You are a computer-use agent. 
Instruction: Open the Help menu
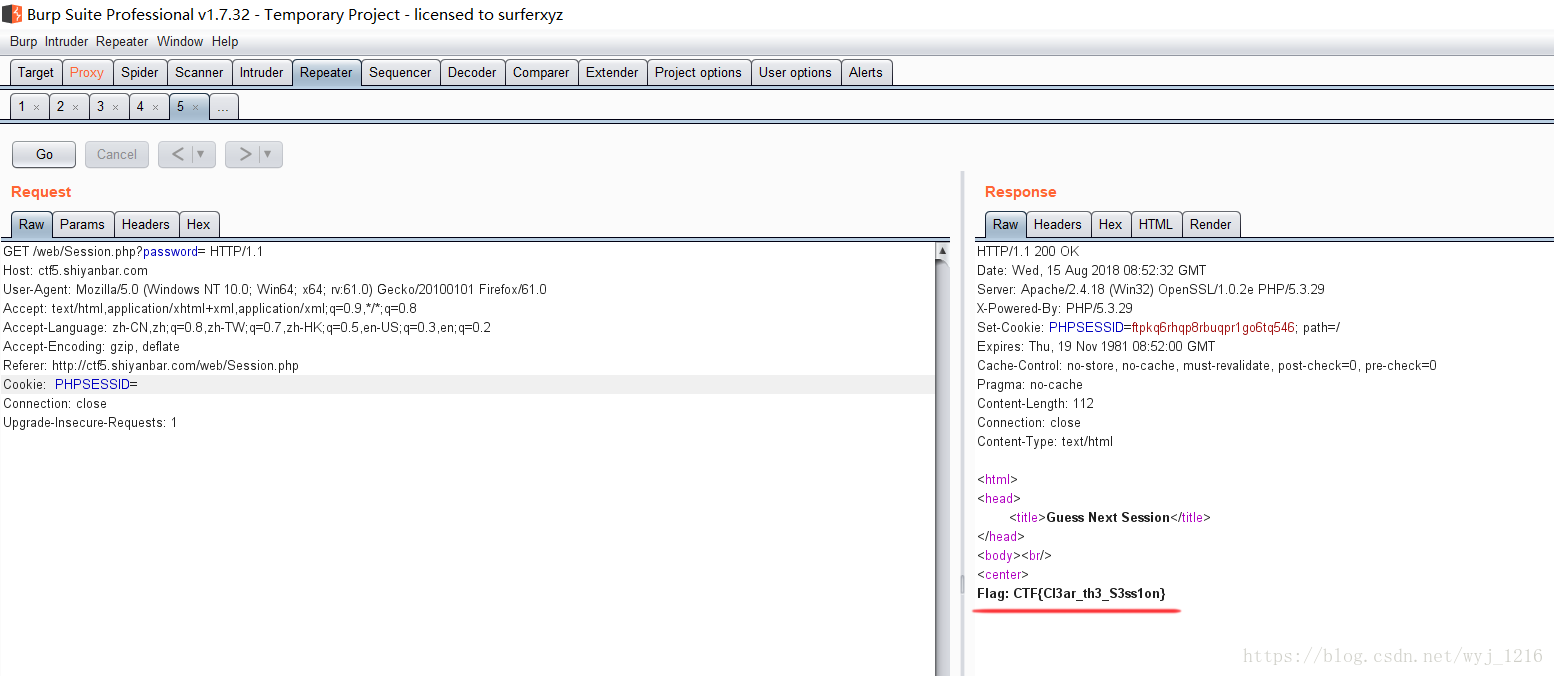225,41
